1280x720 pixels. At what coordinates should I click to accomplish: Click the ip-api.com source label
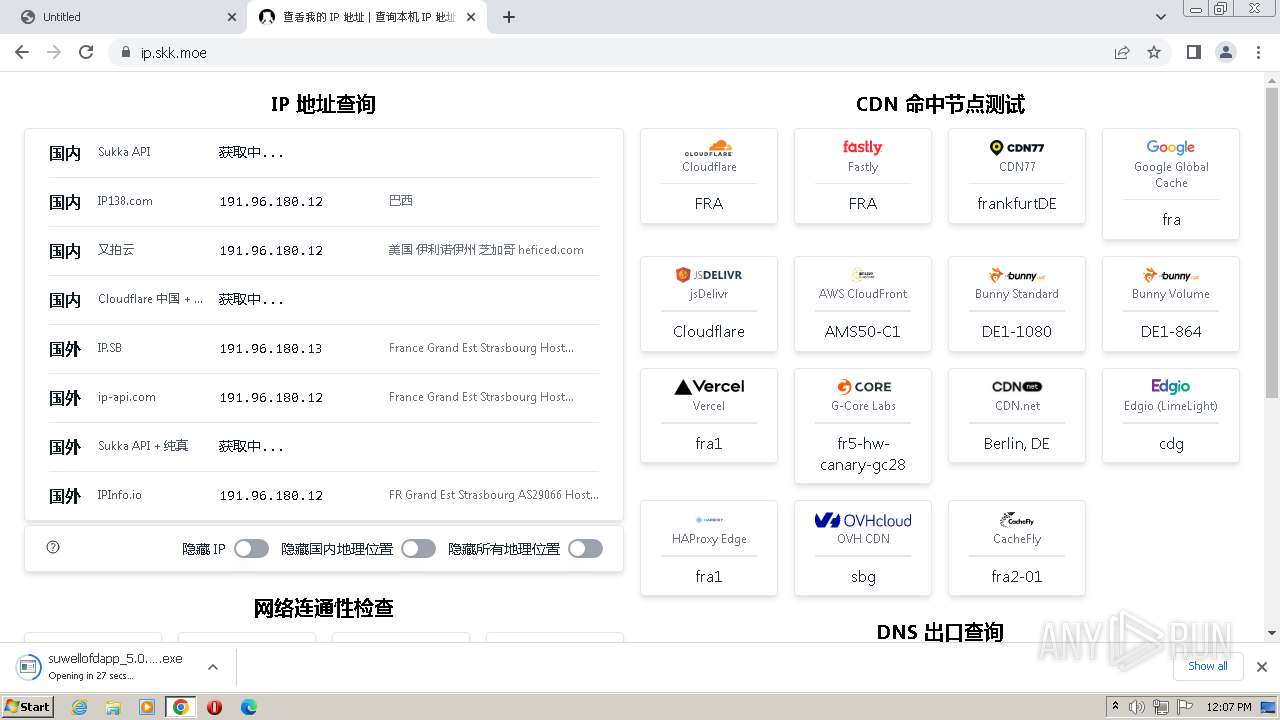click(127, 397)
